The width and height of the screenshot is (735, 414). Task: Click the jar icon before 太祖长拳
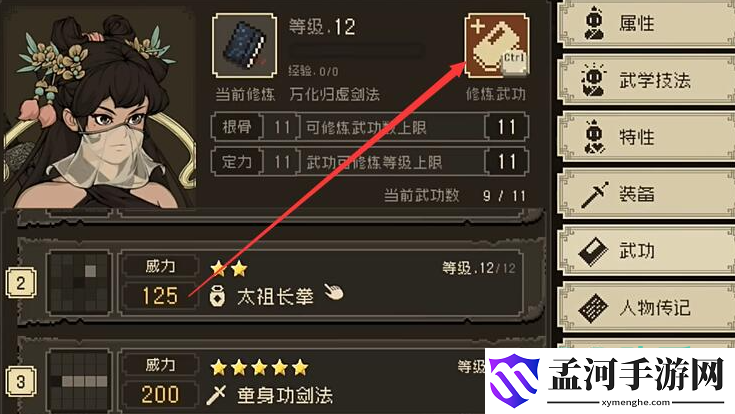217,296
